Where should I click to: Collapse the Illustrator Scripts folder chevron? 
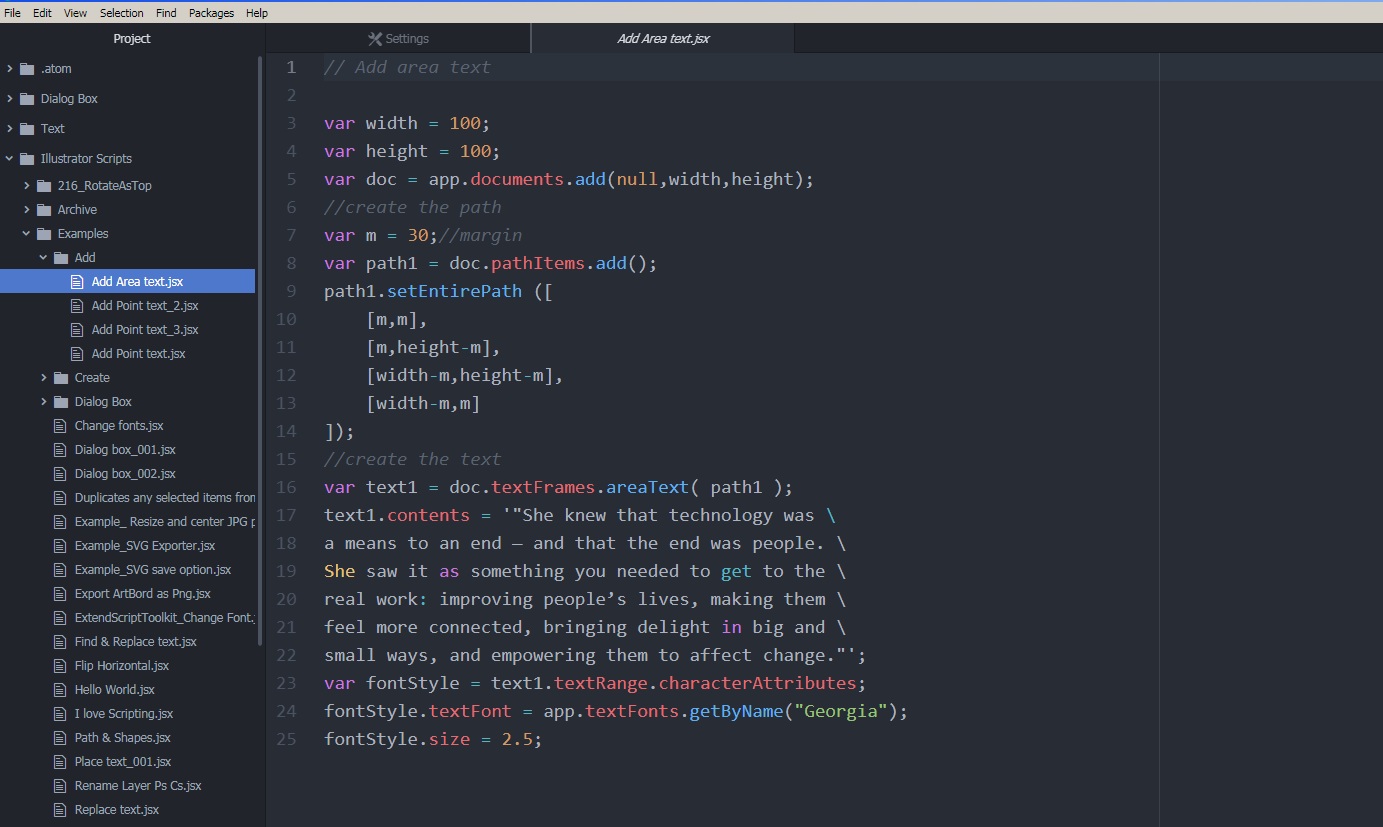(x=9, y=159)
